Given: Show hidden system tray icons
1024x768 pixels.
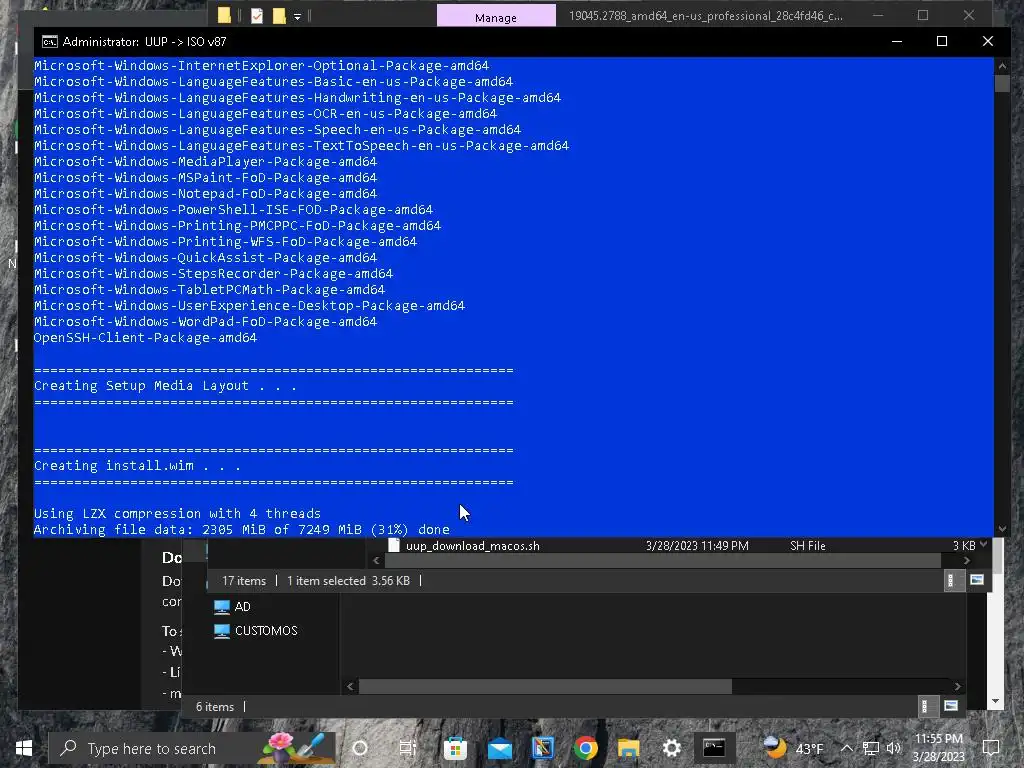Looking at the screenshot, I should [846, 748].
